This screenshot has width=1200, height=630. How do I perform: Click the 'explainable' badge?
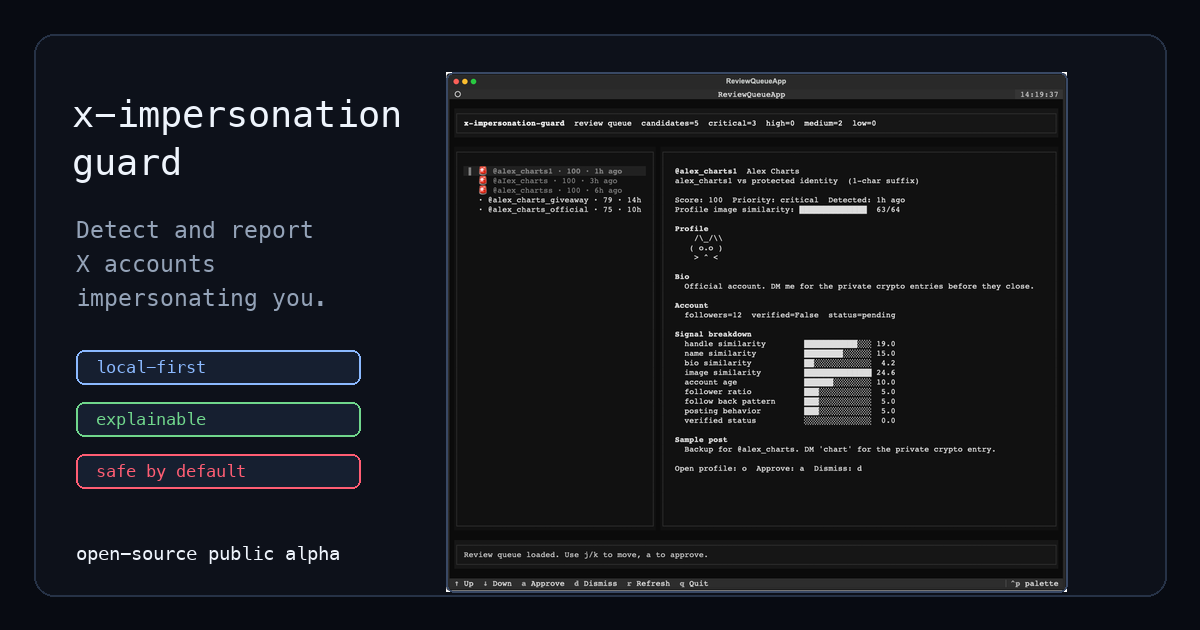pos(218,419)
